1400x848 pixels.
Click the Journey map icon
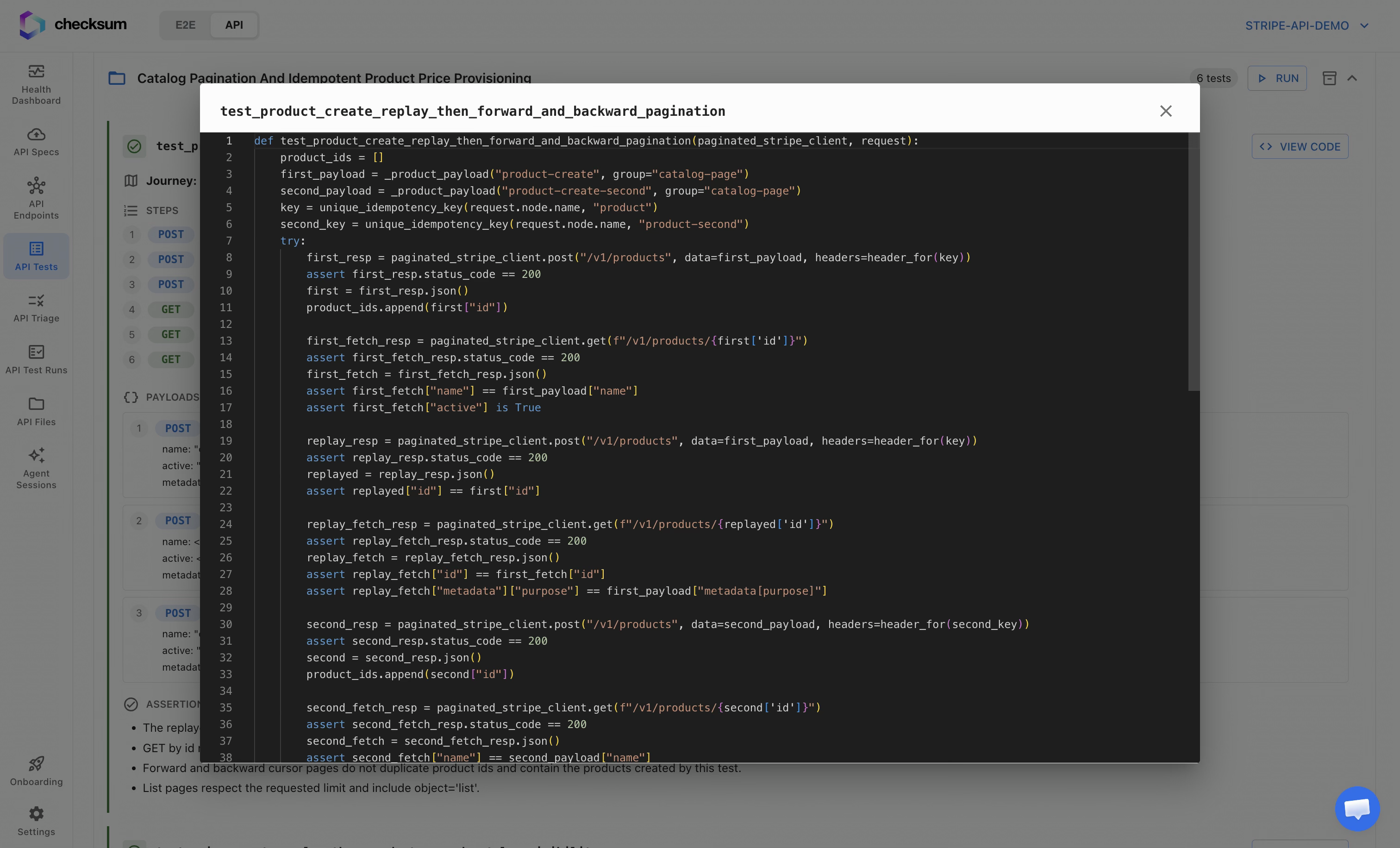pos(131,181)
